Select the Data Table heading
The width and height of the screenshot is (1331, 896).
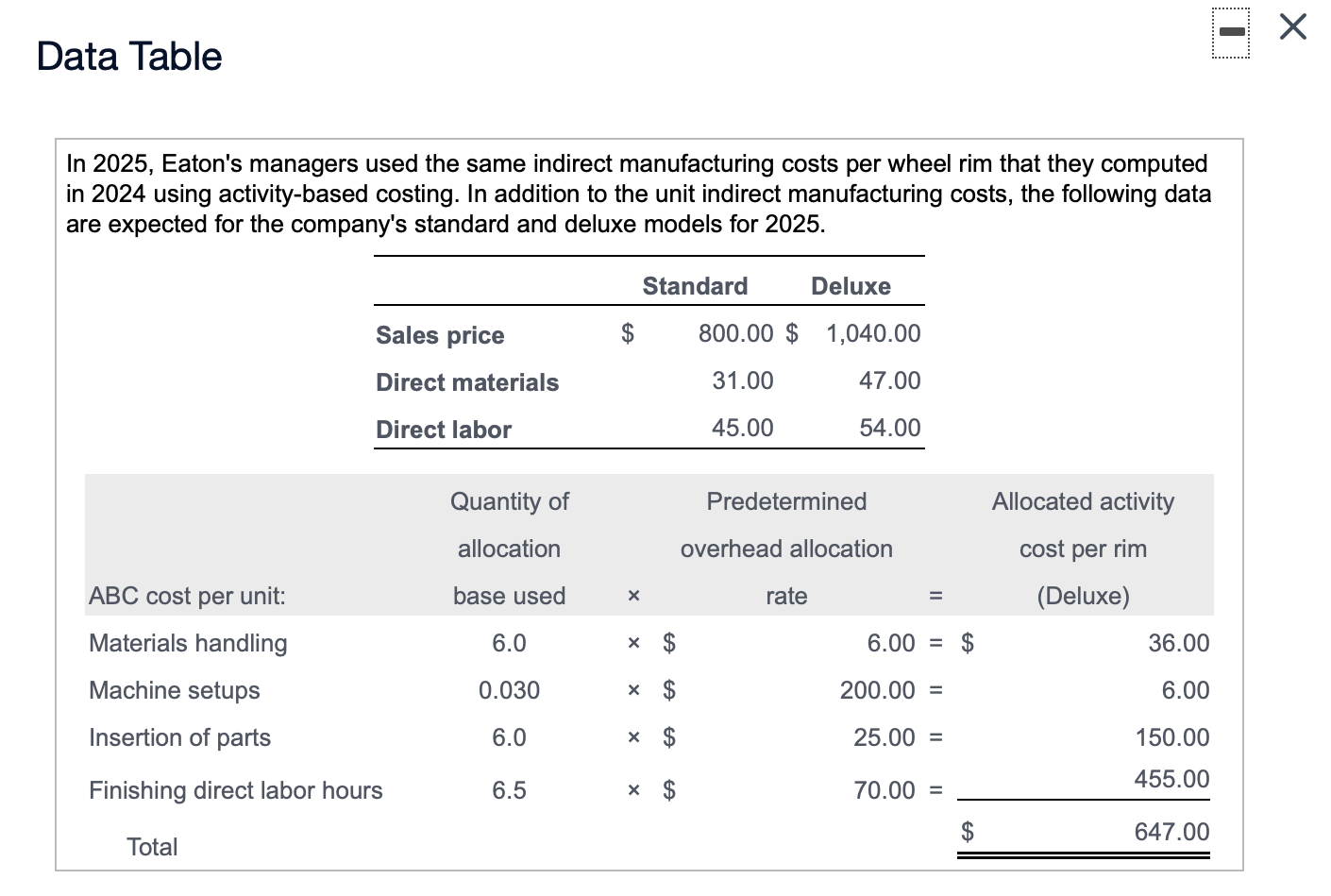127,57
